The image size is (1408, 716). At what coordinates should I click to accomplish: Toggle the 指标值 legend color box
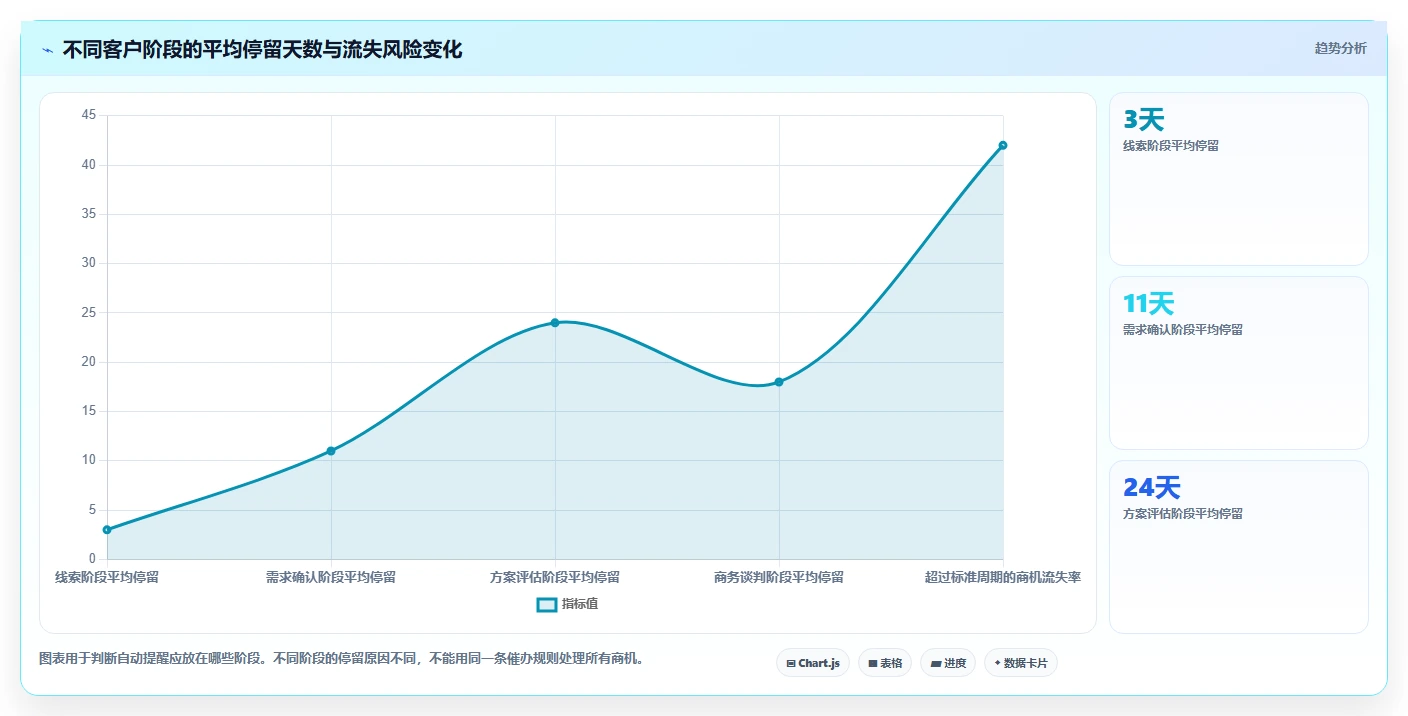(547, 604)
